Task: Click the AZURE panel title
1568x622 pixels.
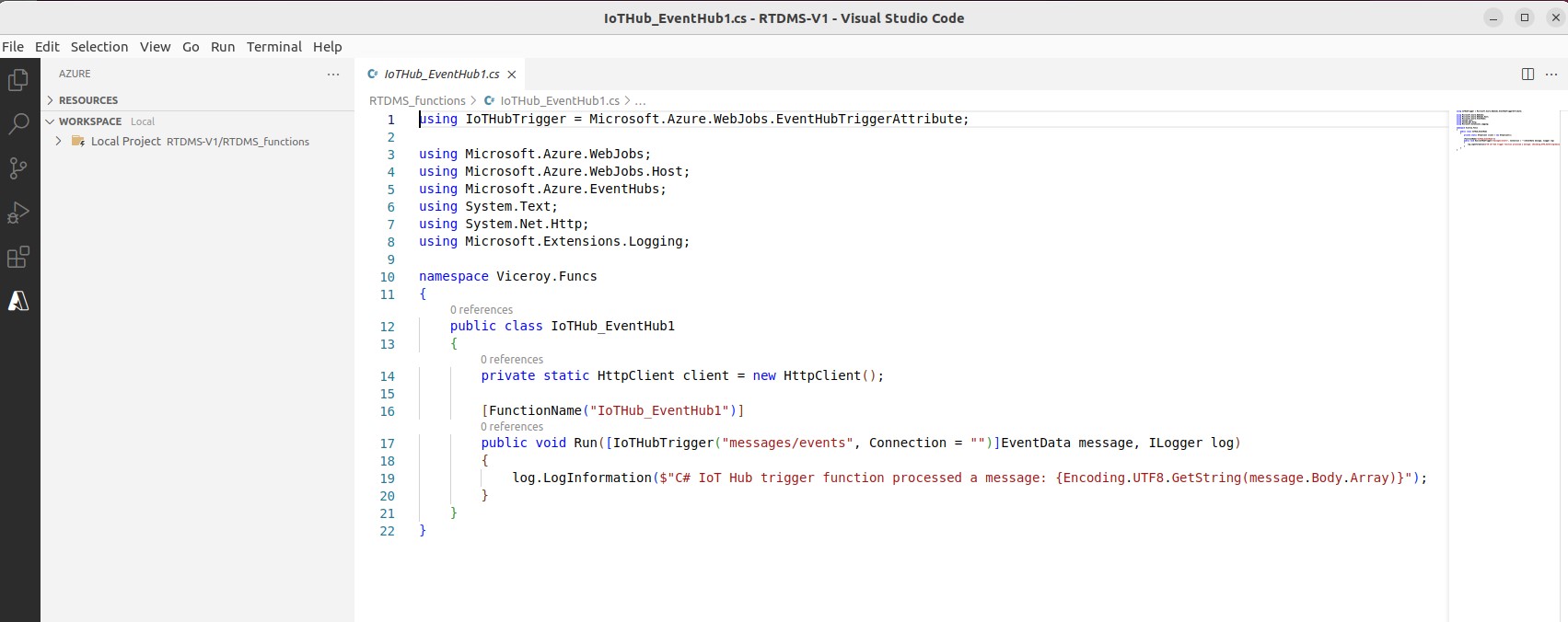Action: click(75, 74)
